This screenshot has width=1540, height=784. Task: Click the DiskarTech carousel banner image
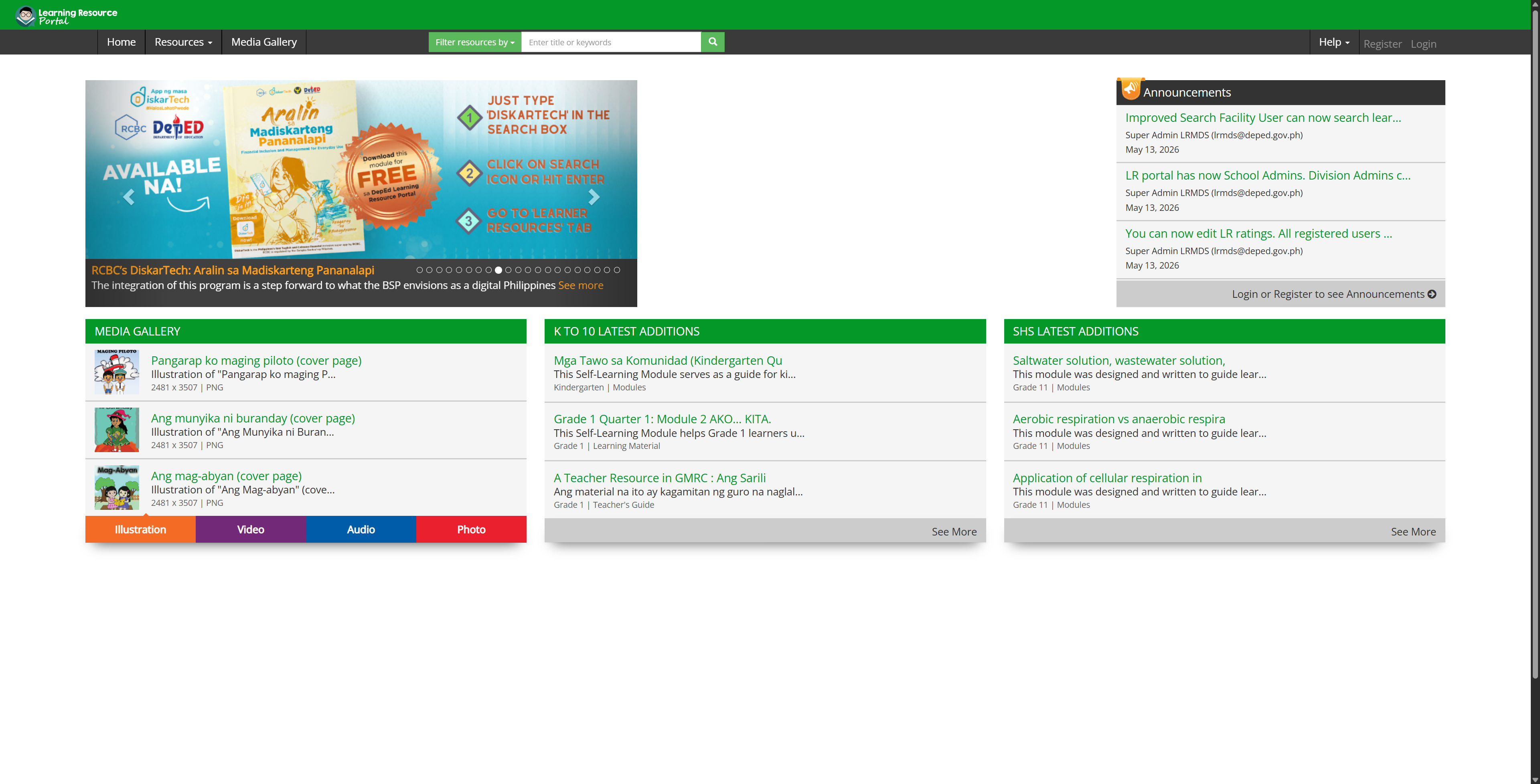pyautogui.click(x=361, y=169)
